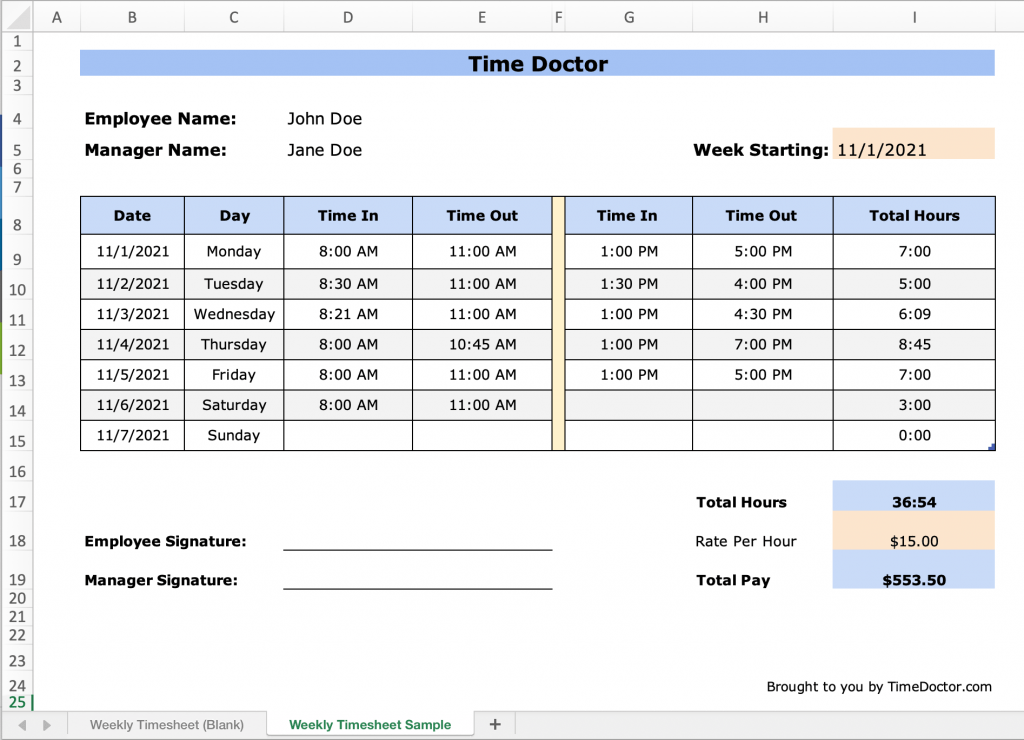Select the Friday cell
Screen dimensions: 1024x740
[234, 375]
